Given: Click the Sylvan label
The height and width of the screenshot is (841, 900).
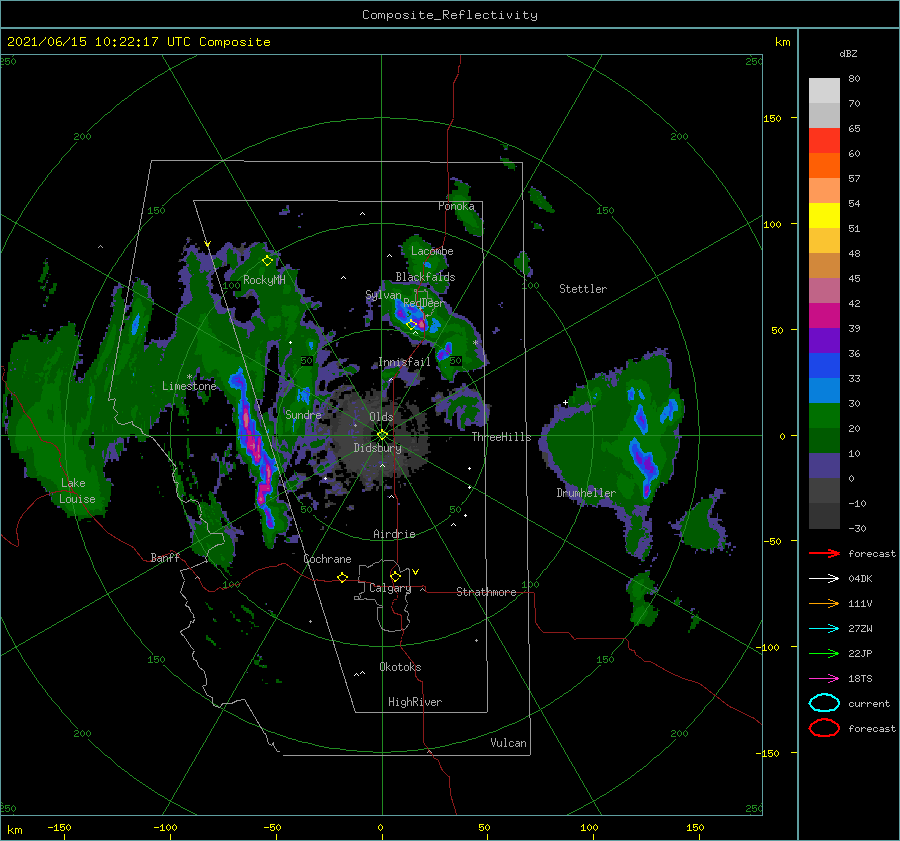Looking at the screenshot, I should click(383, 295).
